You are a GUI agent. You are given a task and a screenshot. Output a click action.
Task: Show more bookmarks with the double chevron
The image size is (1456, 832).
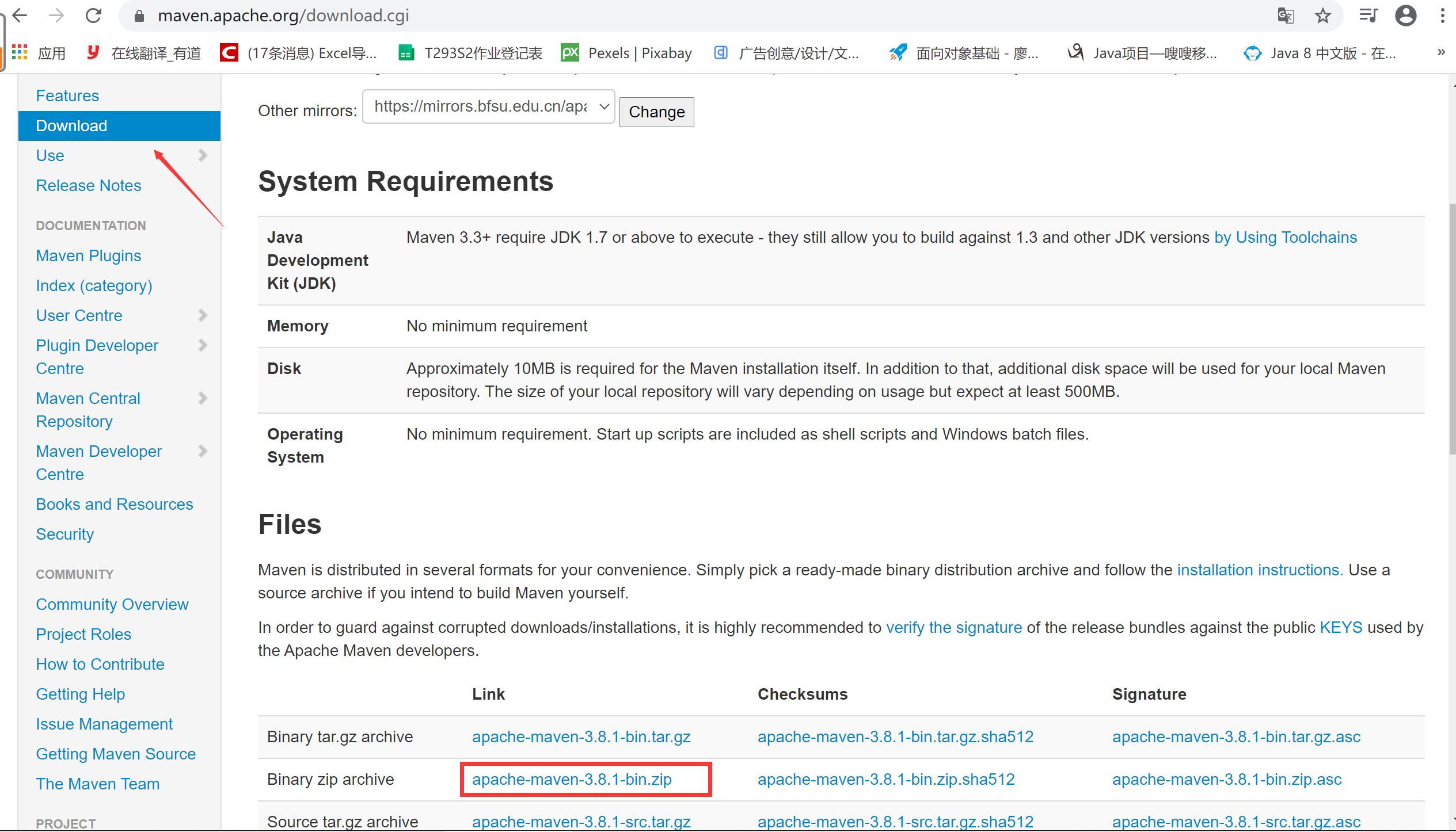tap(1441, 52)
